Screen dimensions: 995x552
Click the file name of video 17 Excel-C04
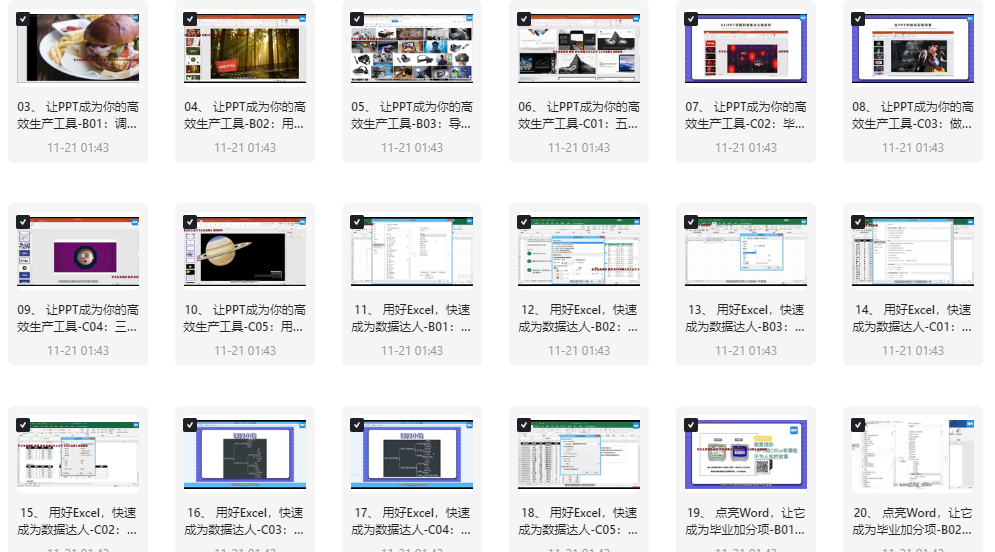point(412,521)
